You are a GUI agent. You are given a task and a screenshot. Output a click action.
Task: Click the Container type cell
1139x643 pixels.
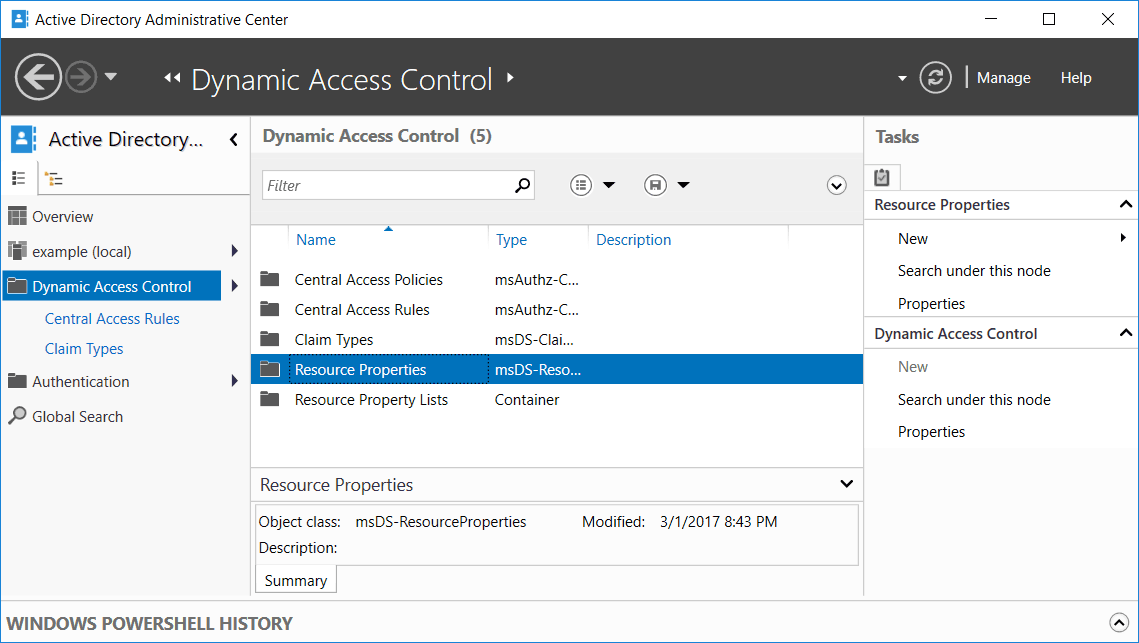[527, 400]
